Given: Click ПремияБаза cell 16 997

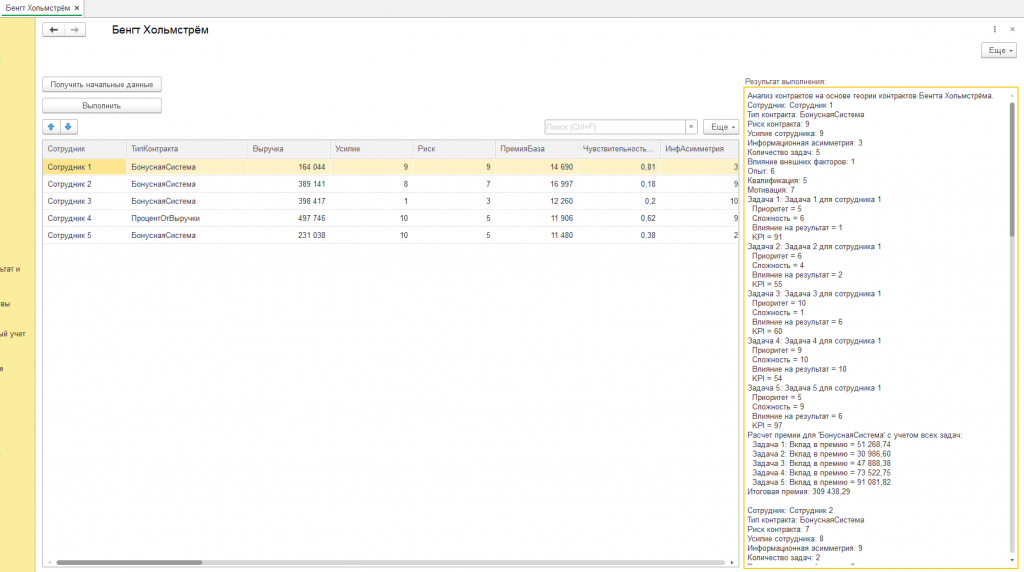Looking at the screenshot, I should [x=536, y=184].
